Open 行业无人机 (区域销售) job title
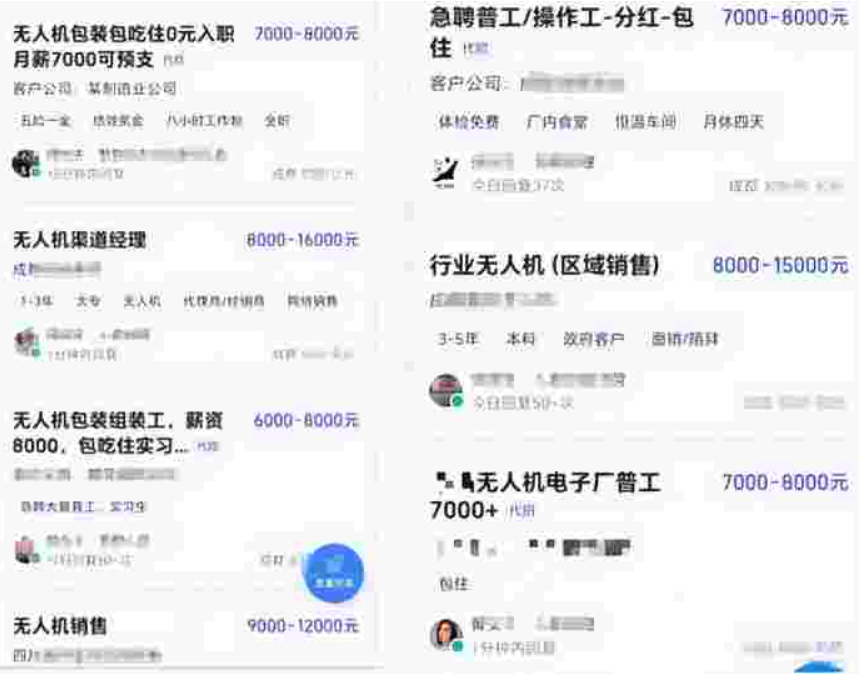The image size is (859, 674). click(545, 265)
